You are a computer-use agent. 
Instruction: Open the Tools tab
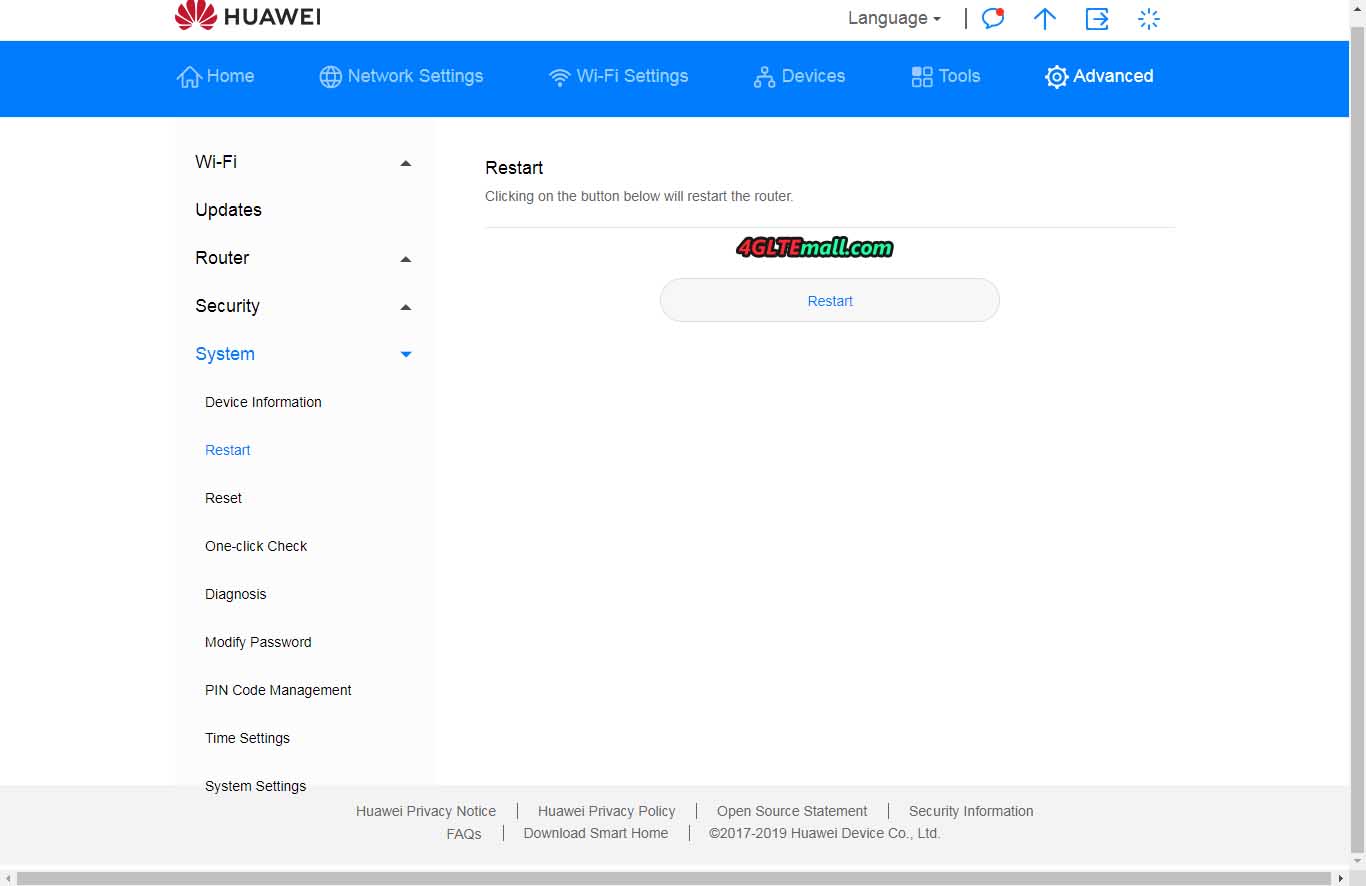click(945, 76)
